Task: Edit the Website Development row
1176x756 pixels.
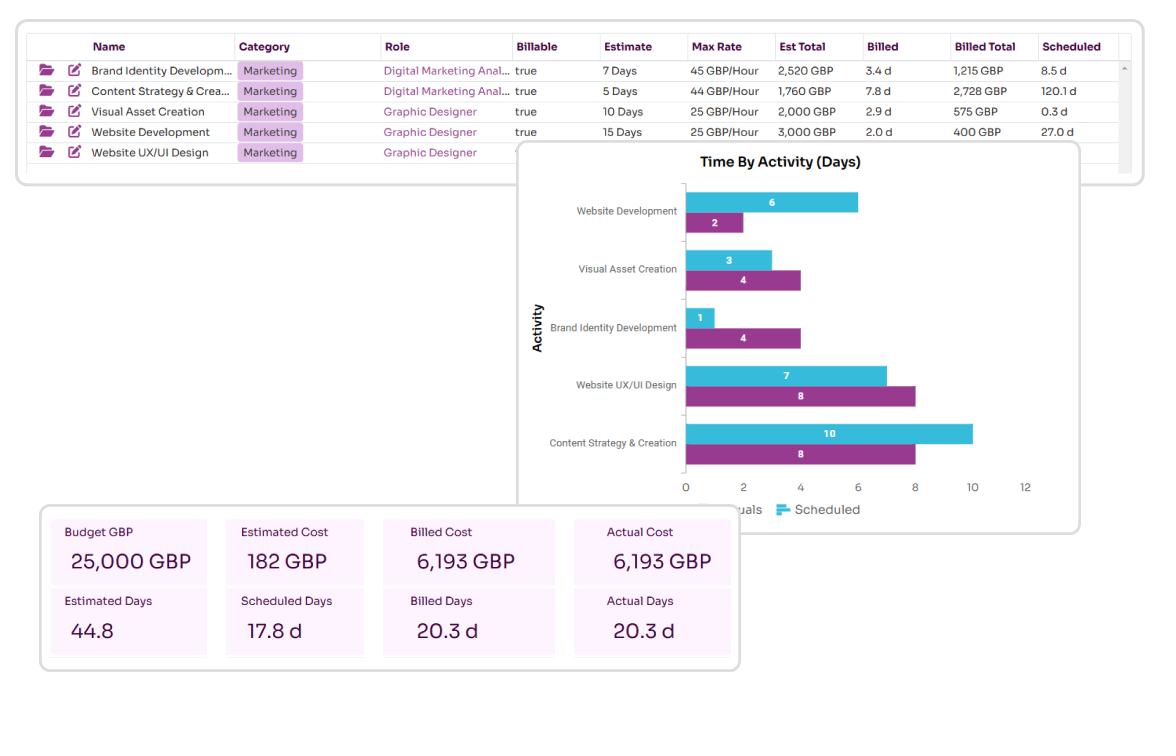Action: click(x=73, y=131)
